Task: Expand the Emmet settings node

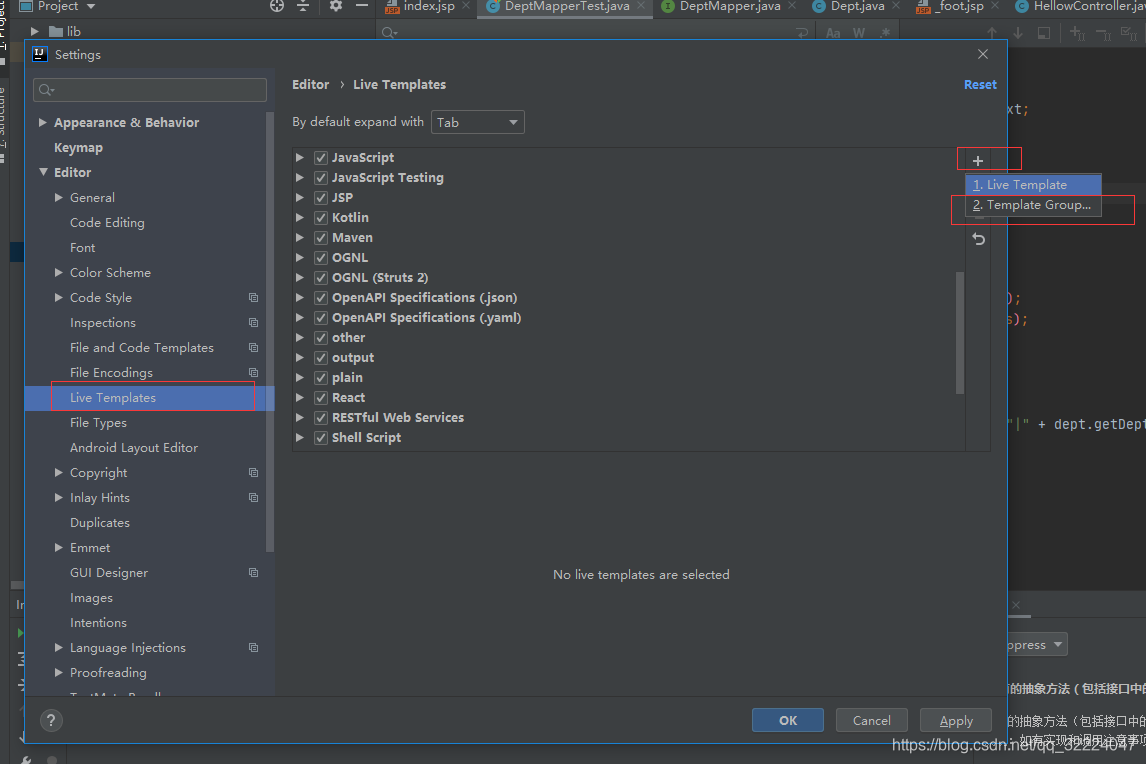Action: tap(58, 548)
